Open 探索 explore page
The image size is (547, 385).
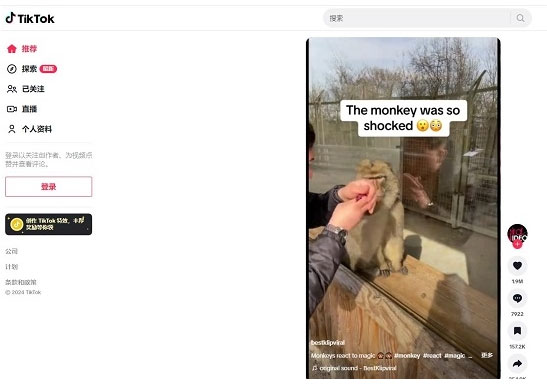point(32,69)
